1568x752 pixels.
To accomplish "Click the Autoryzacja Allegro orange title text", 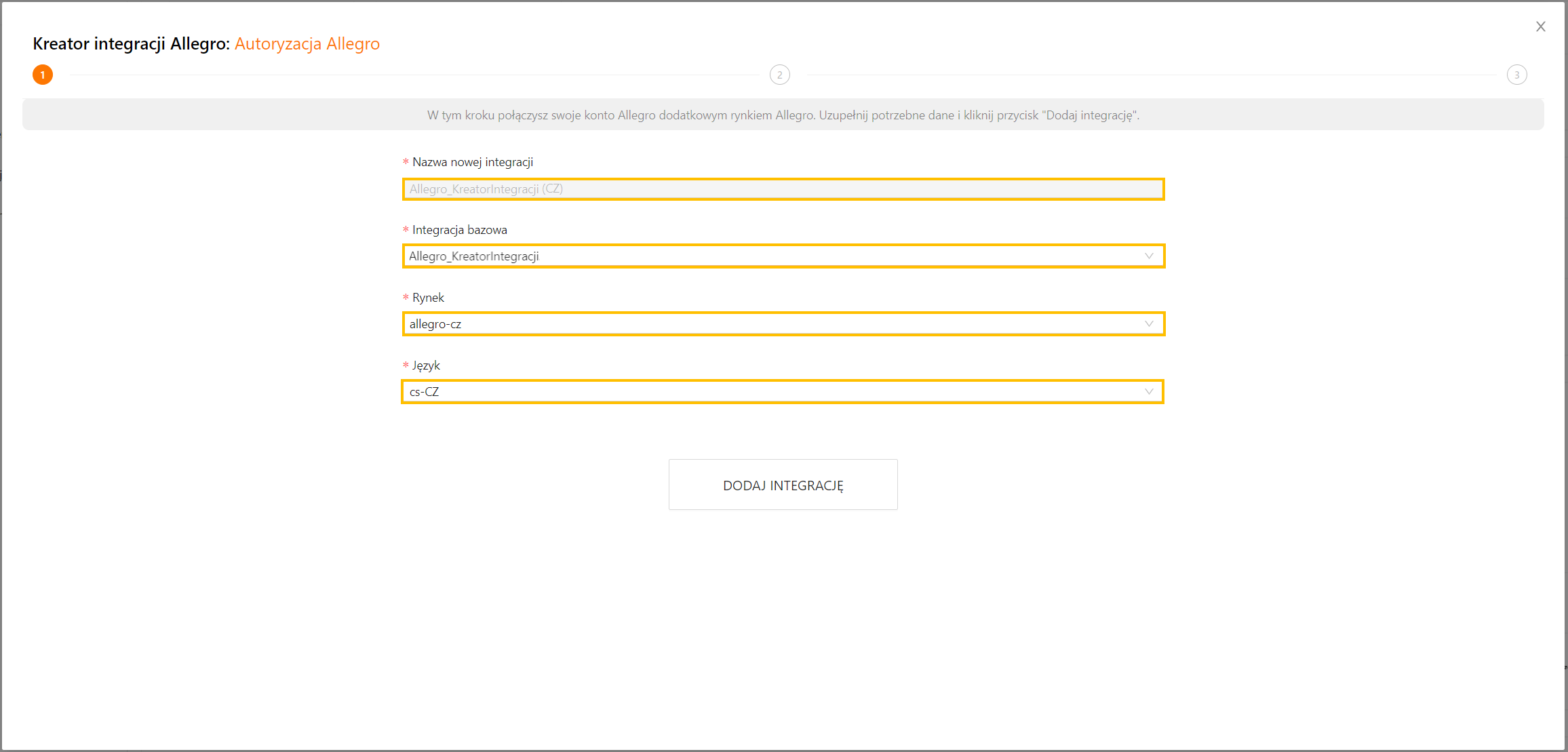I will [x=307, y=44].
